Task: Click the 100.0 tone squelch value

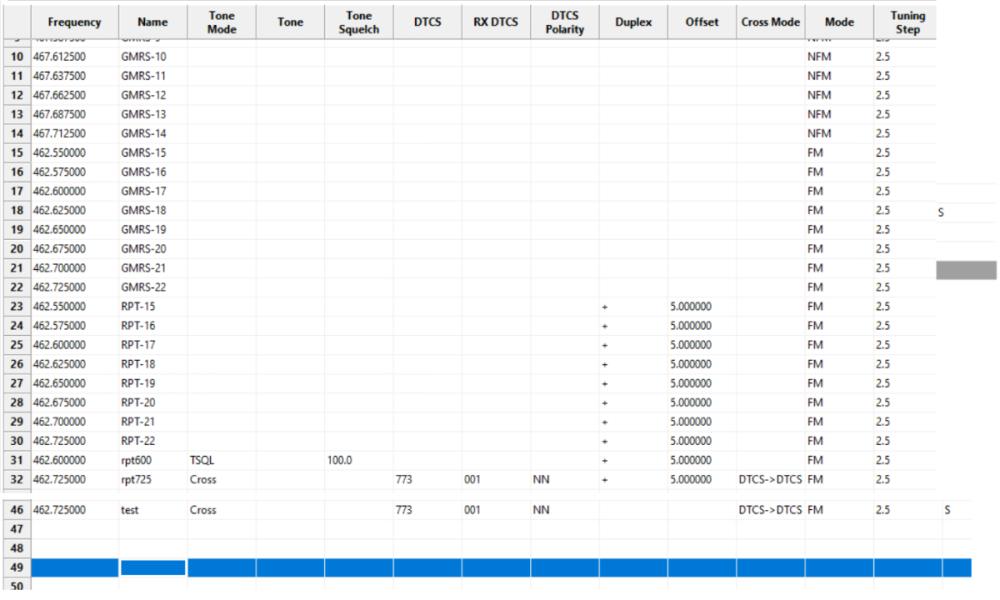Action: pyautogui.click(x=358, y=460)
